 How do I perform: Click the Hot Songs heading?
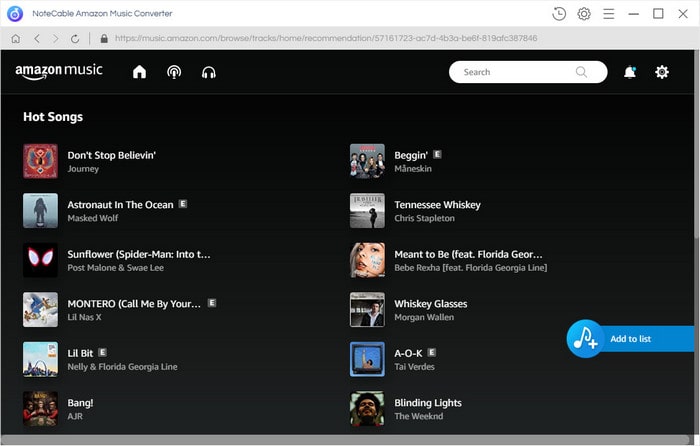tap(53, 117)
